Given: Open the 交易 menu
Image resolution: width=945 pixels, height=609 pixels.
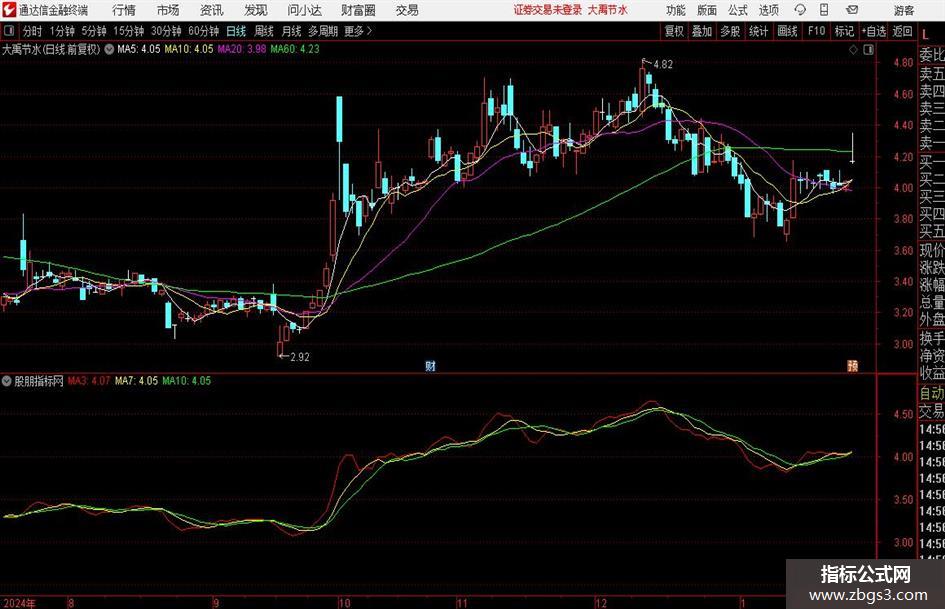Looking at the screenshot, I should point(407,10).
